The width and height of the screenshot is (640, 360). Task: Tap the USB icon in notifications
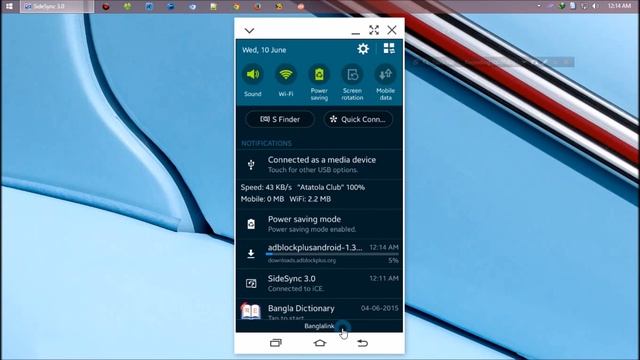pyautogui.click(x=251, y=164)
